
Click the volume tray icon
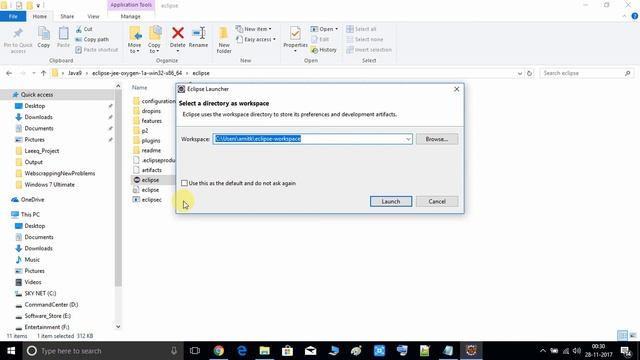click(577, 351)
